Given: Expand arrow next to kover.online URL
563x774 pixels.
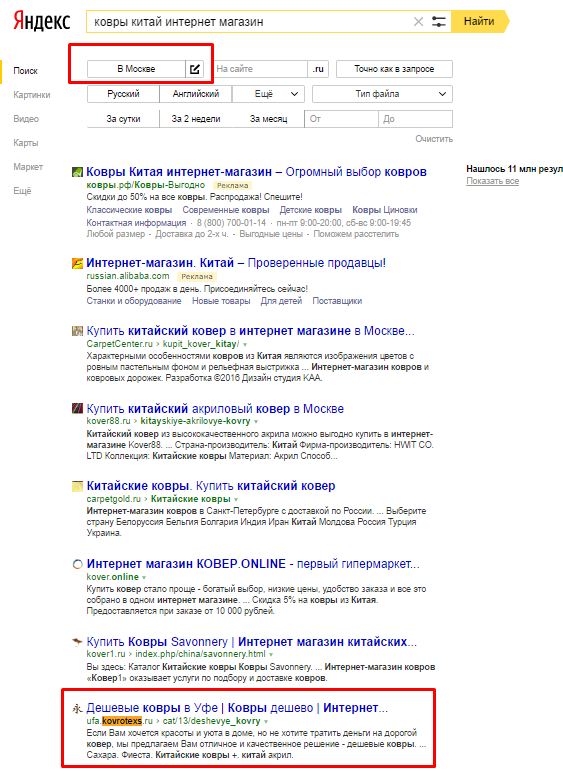Looking at the screenshot, I should [x=144, y=578].
